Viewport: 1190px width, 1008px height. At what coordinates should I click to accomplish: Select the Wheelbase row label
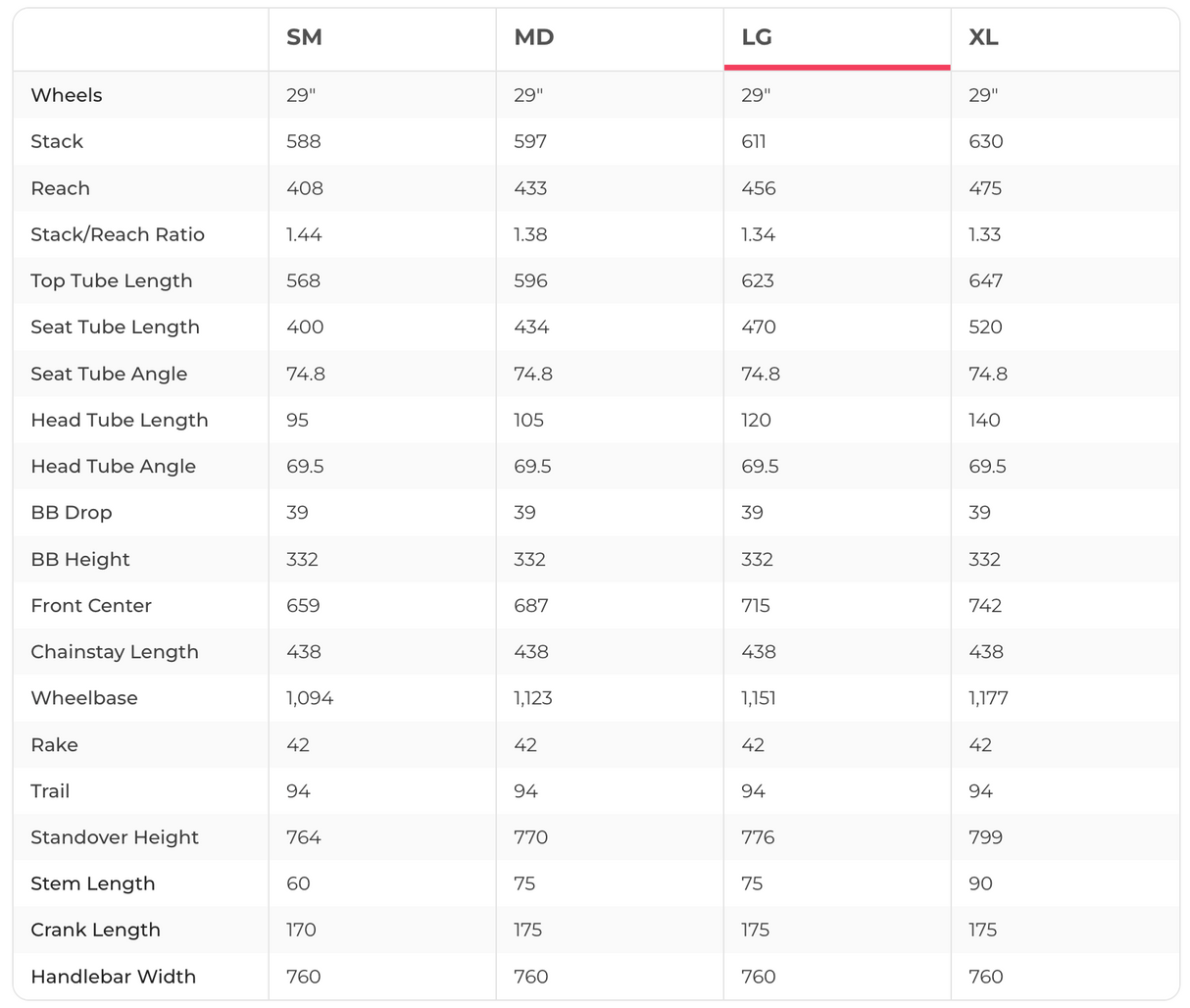(x=84, y=698)
